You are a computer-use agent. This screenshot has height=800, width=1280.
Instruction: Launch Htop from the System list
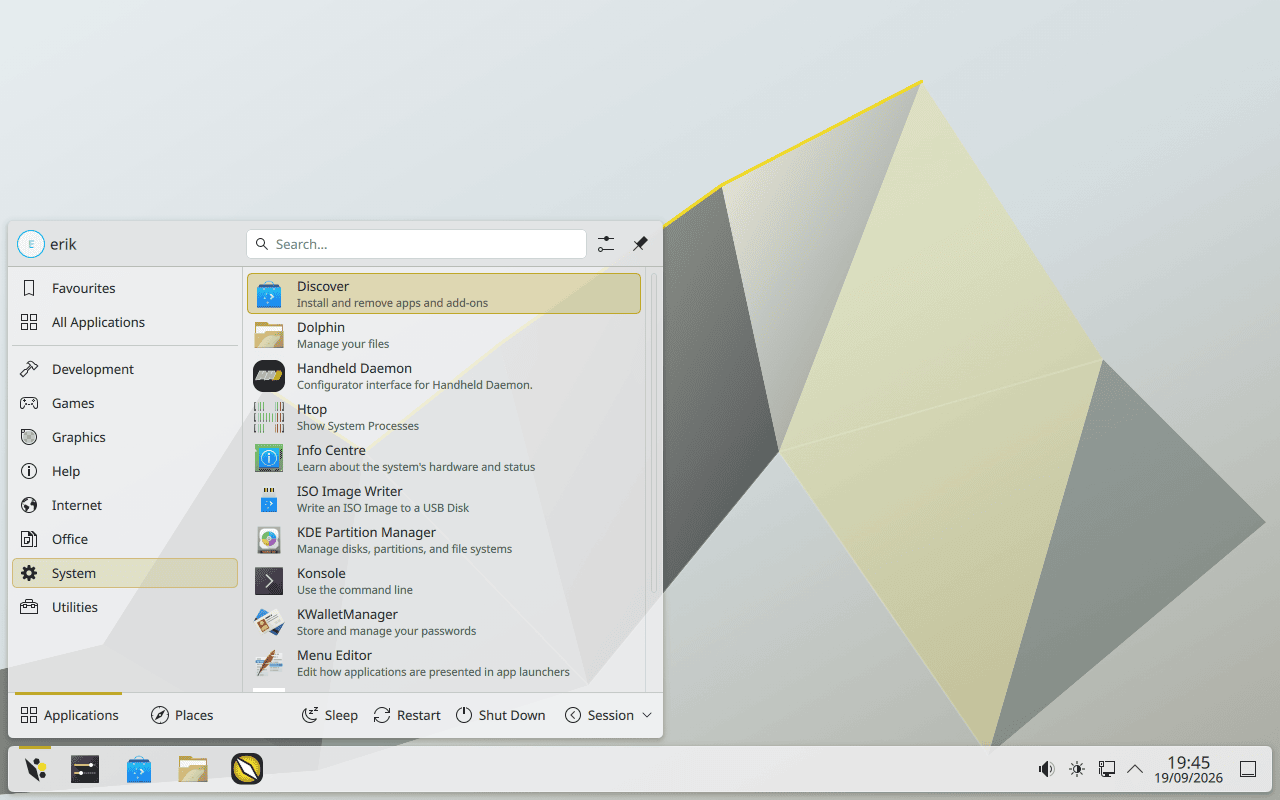(444, 417)
